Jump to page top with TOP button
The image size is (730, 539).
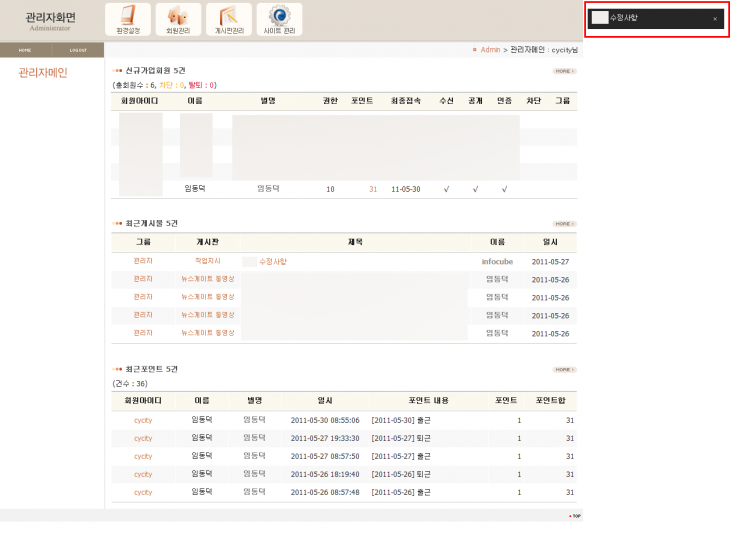(574, 516)
